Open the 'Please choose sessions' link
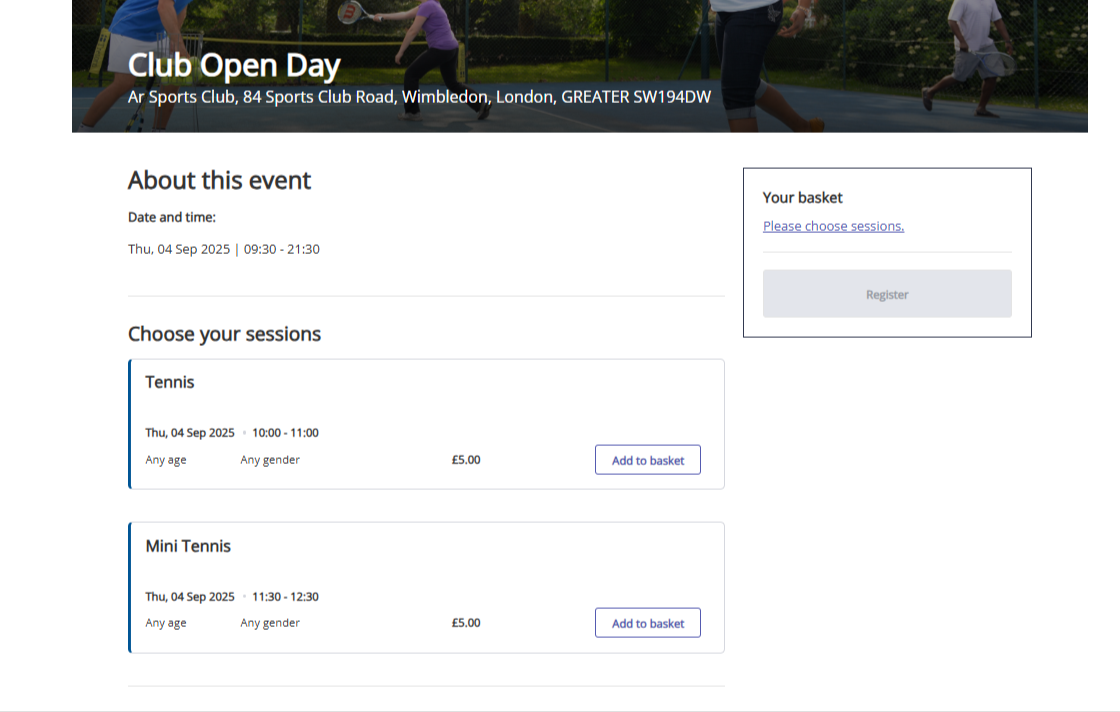The width and height of the screenshot is (1120, 712). coord(833,226)
